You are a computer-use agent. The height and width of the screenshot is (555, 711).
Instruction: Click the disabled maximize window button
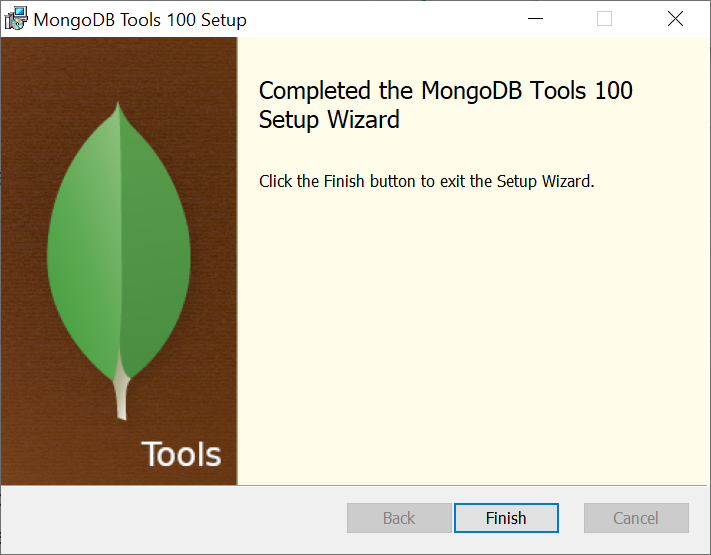pos(604,19)
